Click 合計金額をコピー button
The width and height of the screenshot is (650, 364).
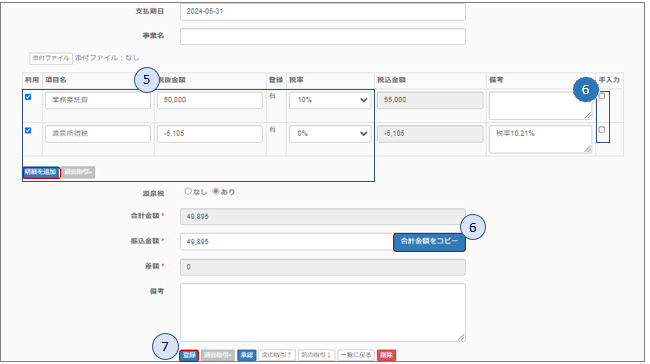coord(429,242)
